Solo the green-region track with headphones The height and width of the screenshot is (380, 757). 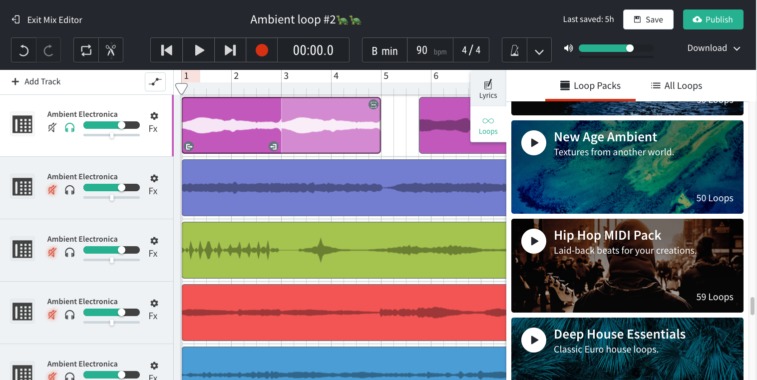click(x=70, y=252)
